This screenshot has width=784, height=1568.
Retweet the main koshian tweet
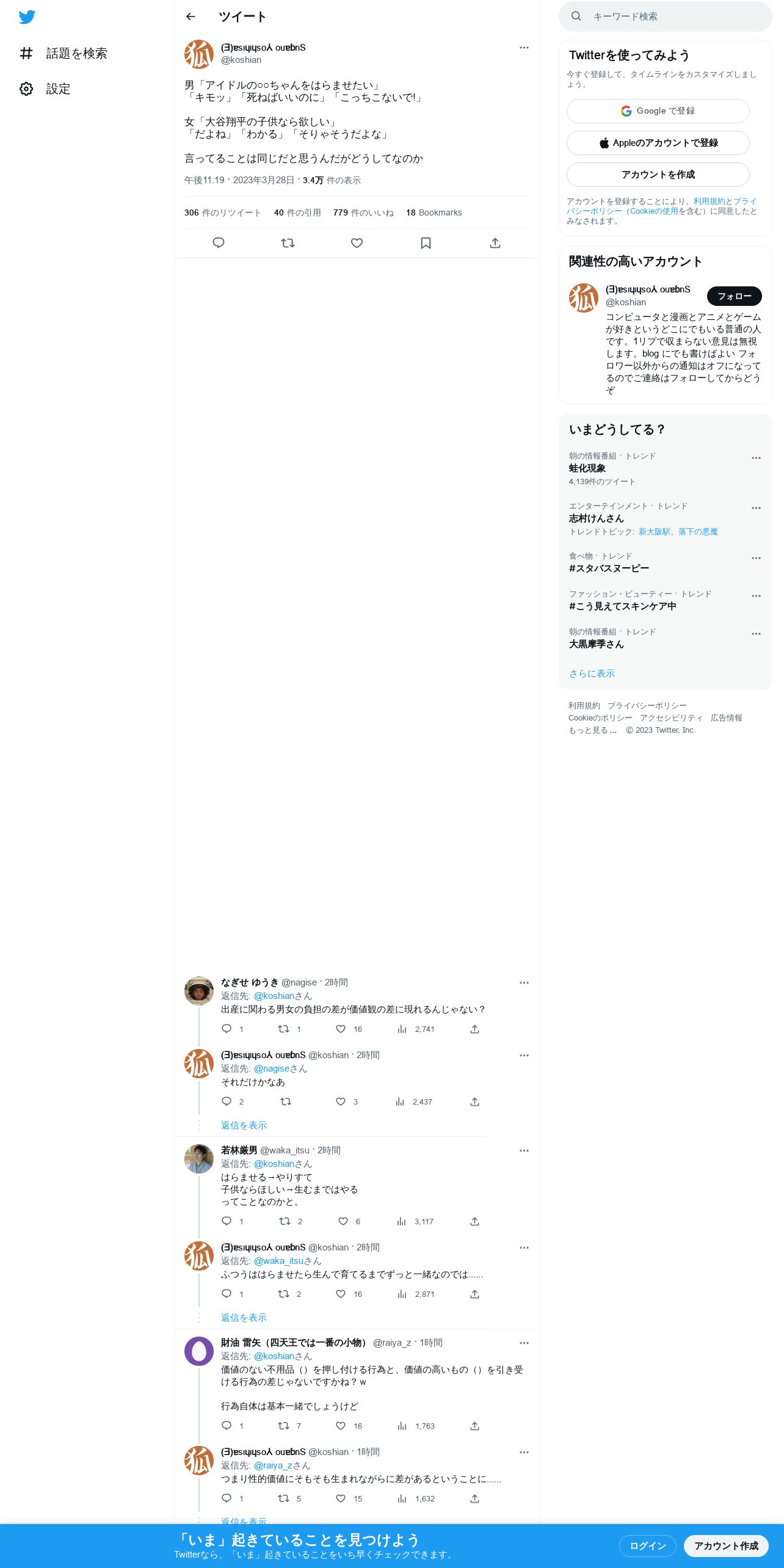coord(288,243)
